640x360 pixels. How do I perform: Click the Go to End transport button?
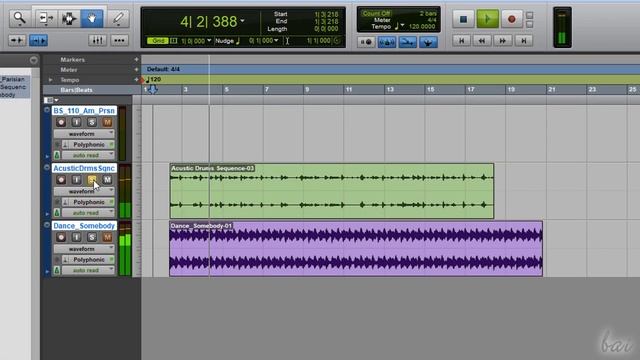coord(524,40)
